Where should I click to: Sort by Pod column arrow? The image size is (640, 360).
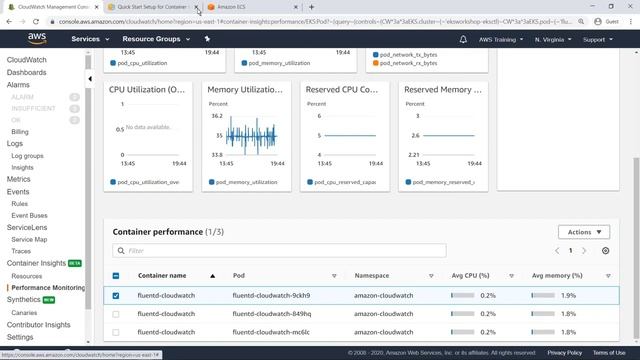click(334, 276)
